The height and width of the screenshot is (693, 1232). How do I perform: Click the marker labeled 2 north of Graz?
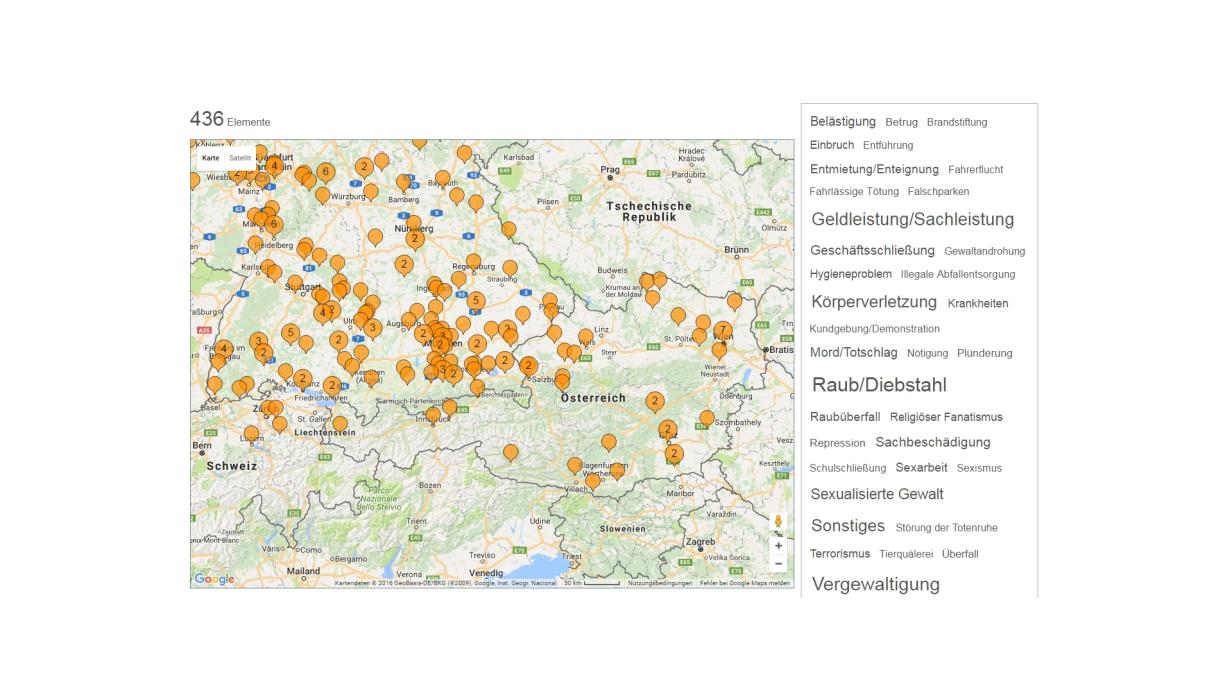(x=655, y=402)
